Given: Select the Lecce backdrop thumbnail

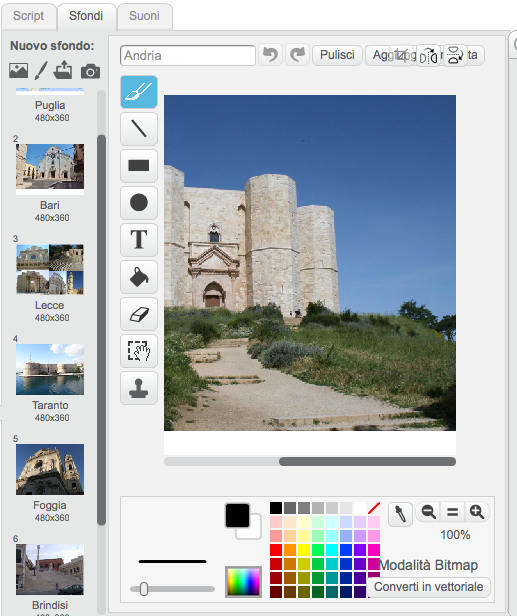Looking at the screenshot, I should click(x=50, y=269).
